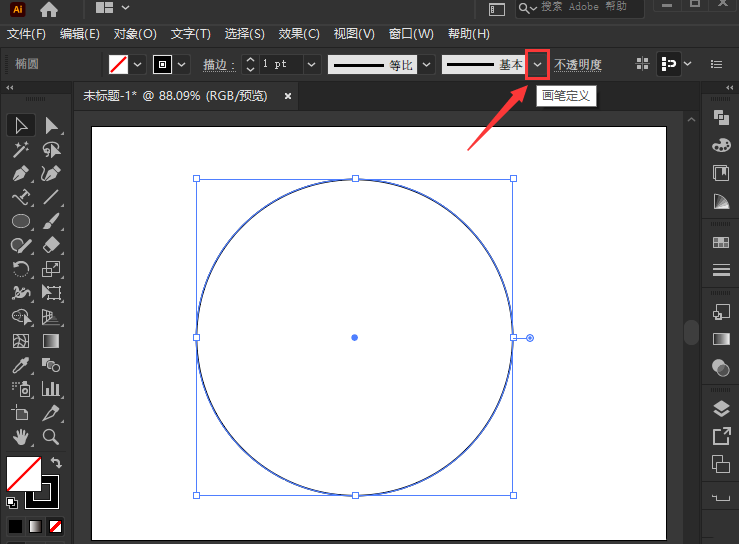
Task: Open the 窗口(W) menu
Action: 412,34
